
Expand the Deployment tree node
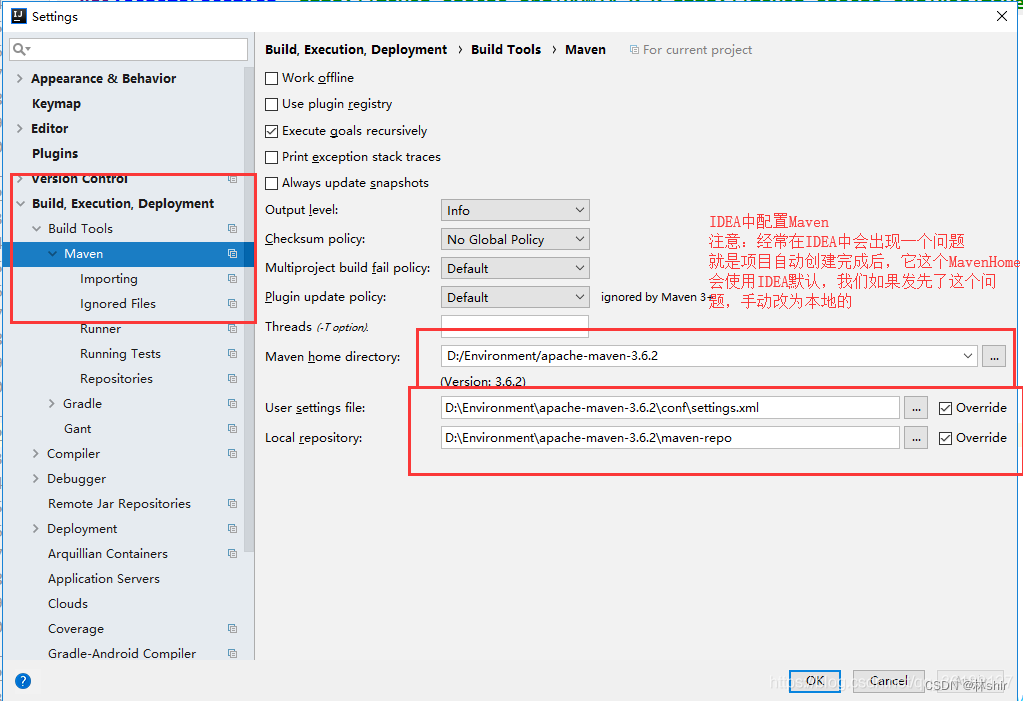[x=36, y=528]
